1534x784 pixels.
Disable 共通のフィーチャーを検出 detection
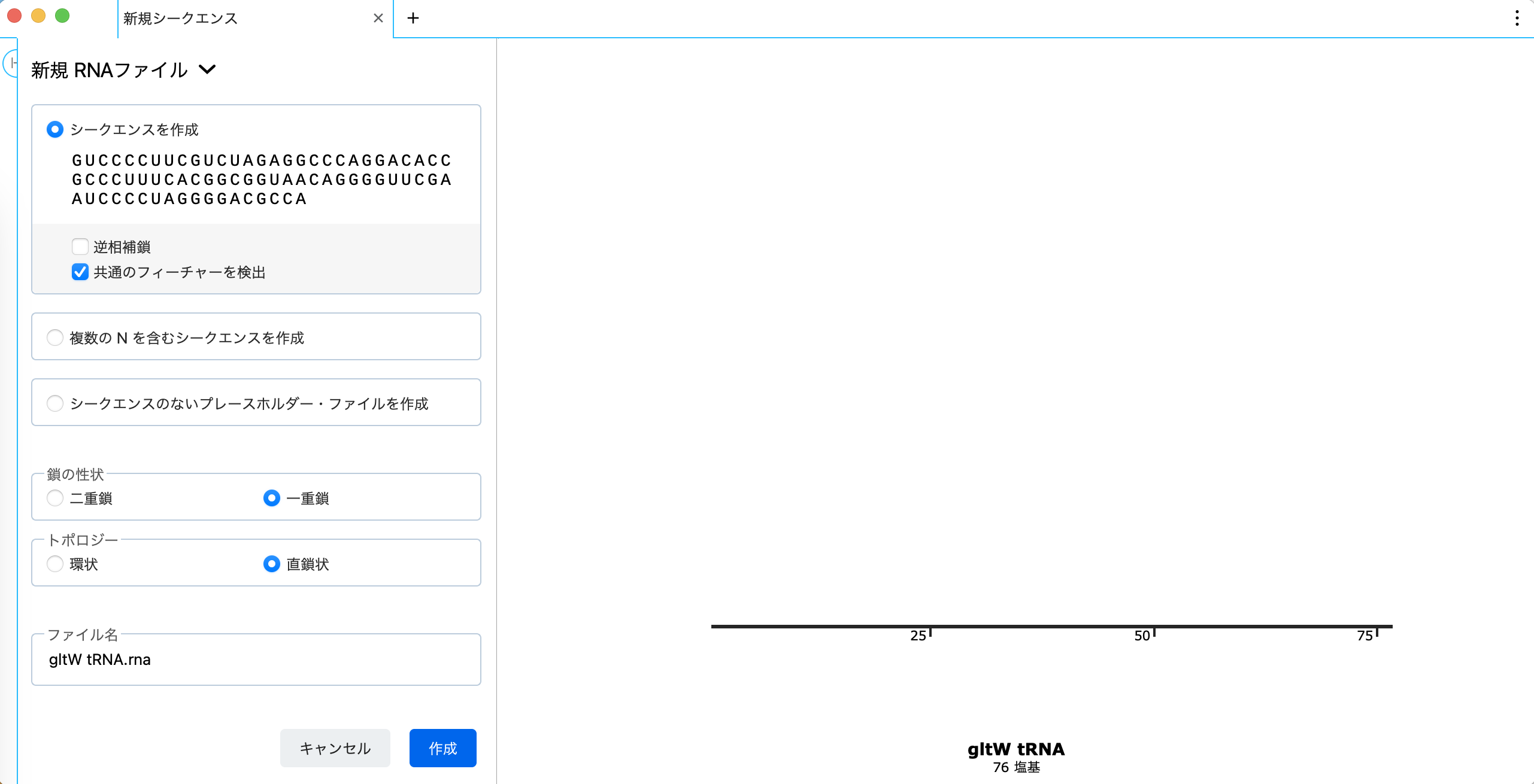coord(80,272)
